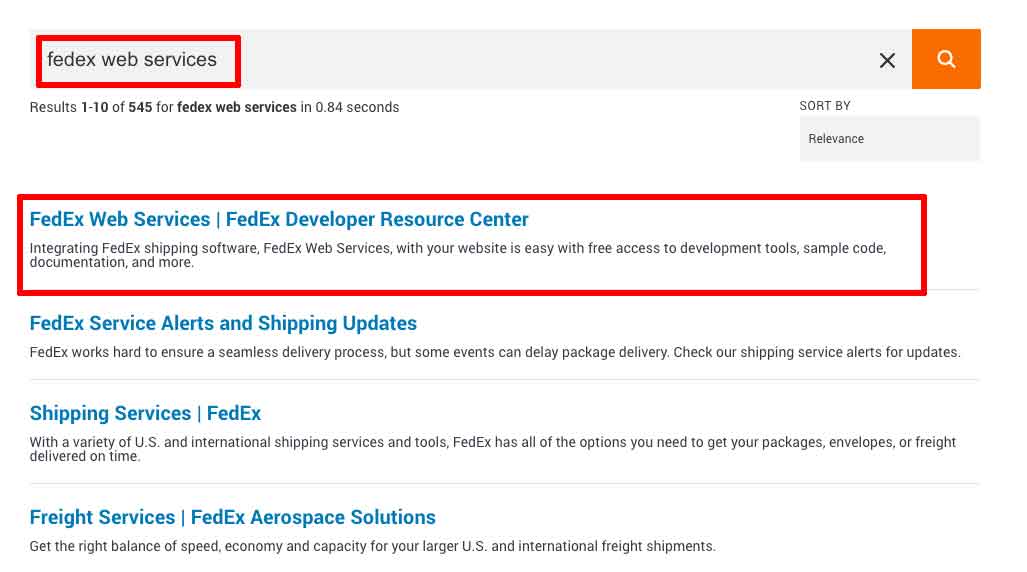Click the 'Get the right balance of speed' description
Screen dimensions: 1027x572
(x=372, y=547)
